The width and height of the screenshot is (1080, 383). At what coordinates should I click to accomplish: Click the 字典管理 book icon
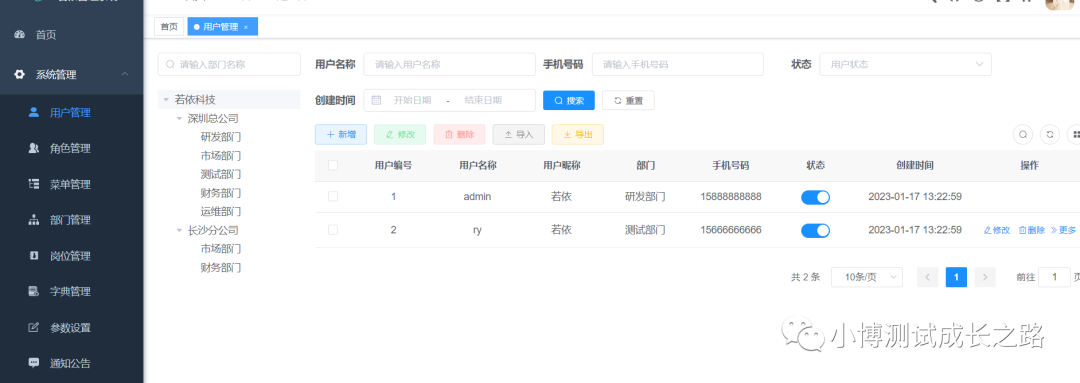pos(33,291)
